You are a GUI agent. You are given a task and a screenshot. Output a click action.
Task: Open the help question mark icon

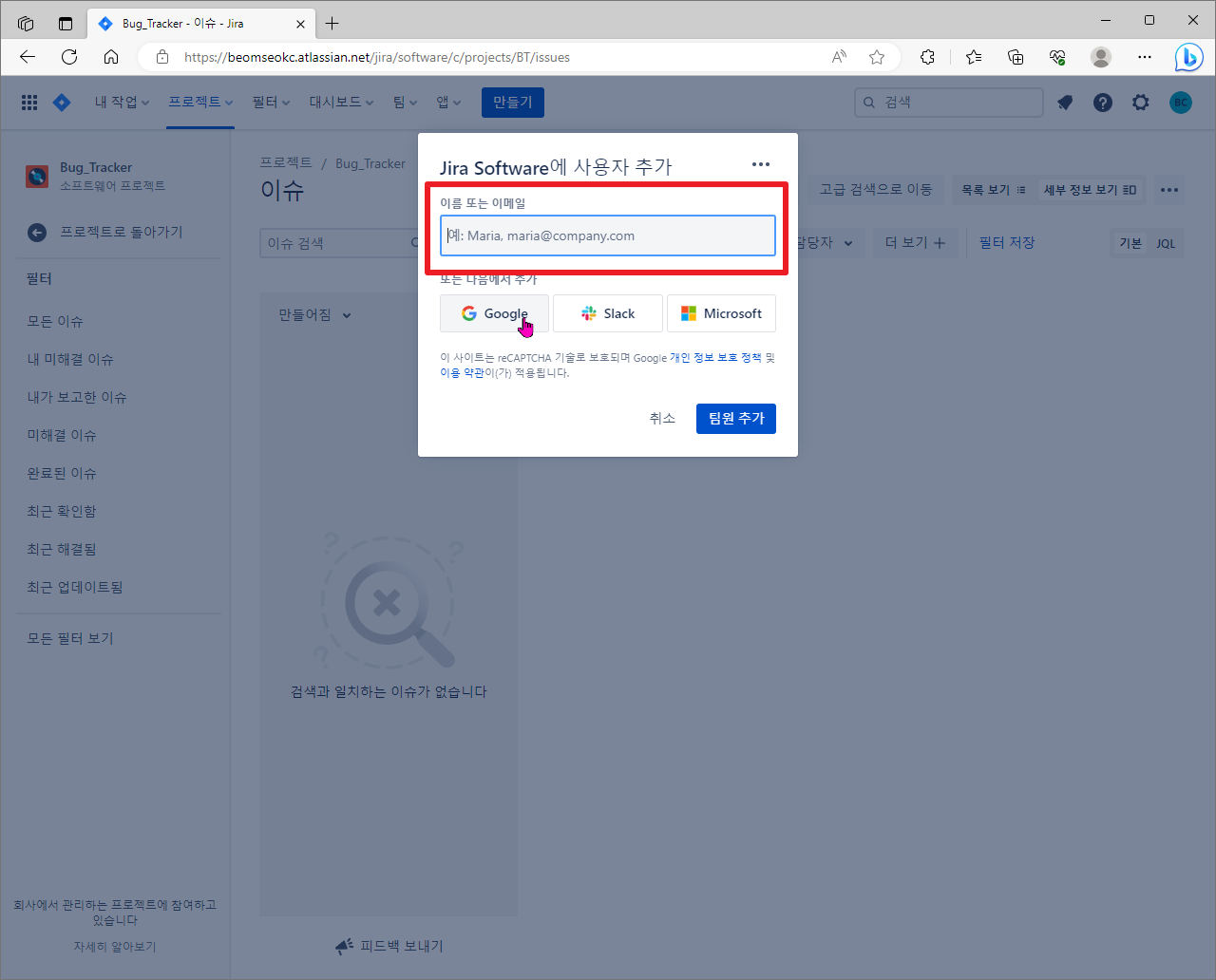tap(1103, 103)
